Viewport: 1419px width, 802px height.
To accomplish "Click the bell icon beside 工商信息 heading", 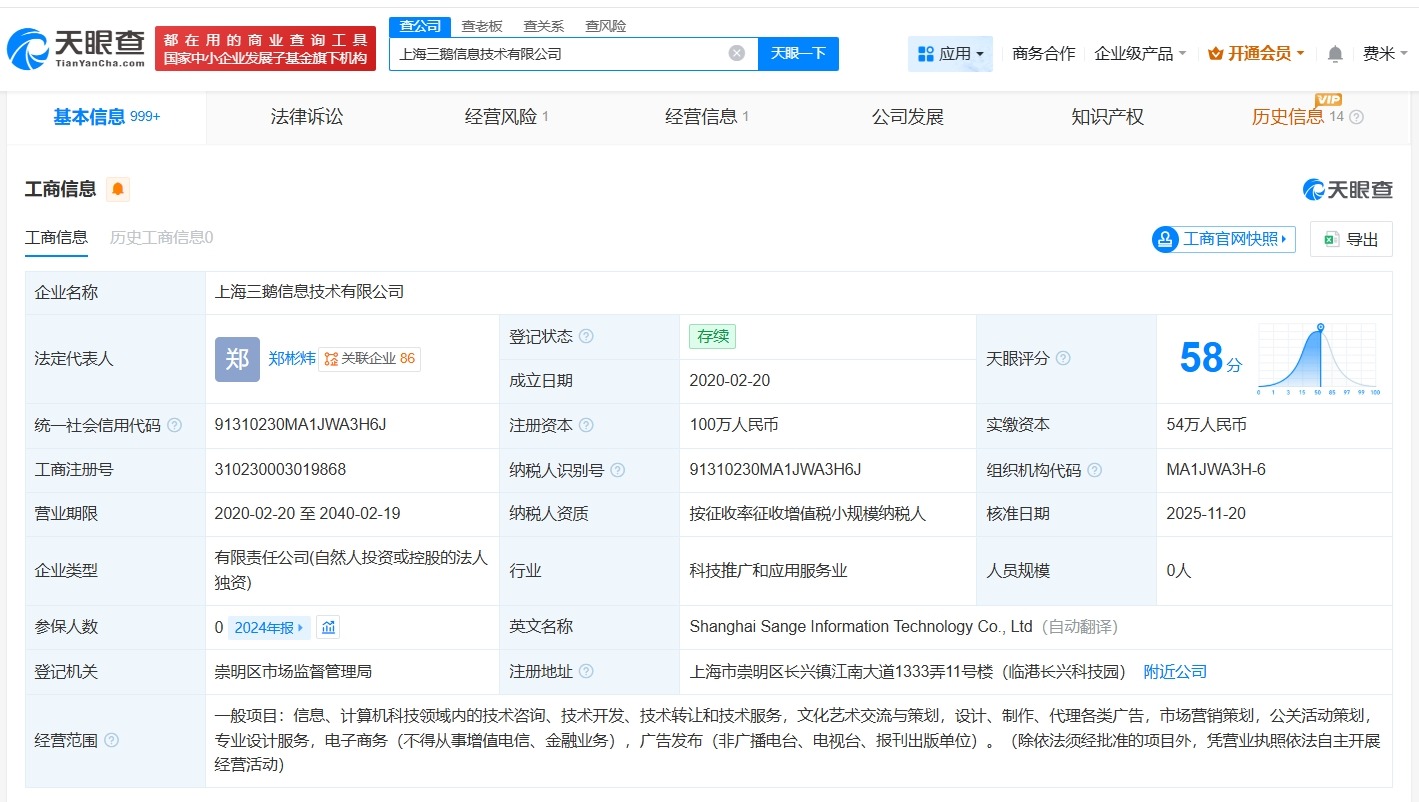I will [x=118, y=189].
